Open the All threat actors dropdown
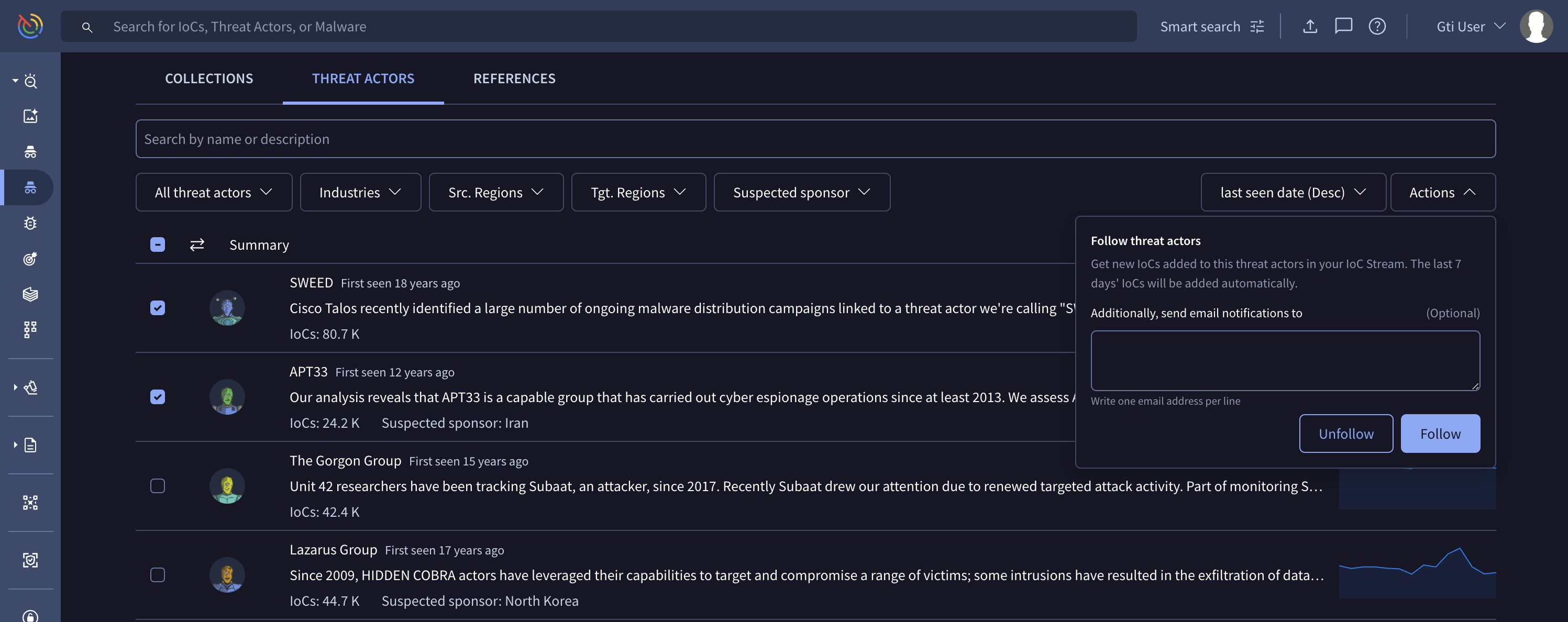This screenshot has height=622, width=1568. coord(214,192)
